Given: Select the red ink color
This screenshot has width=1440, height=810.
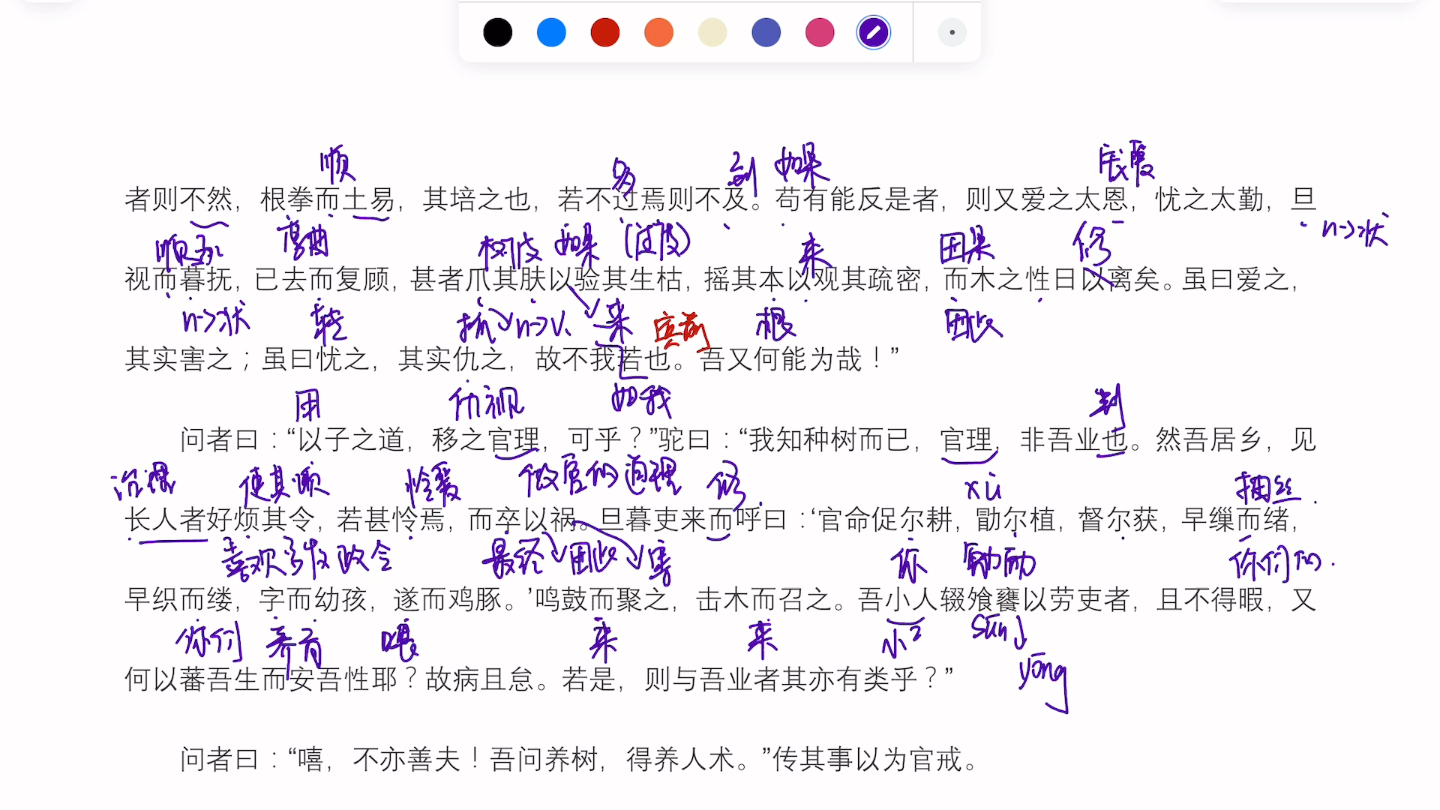Looking at the screenshot, I should click(605, 32).
